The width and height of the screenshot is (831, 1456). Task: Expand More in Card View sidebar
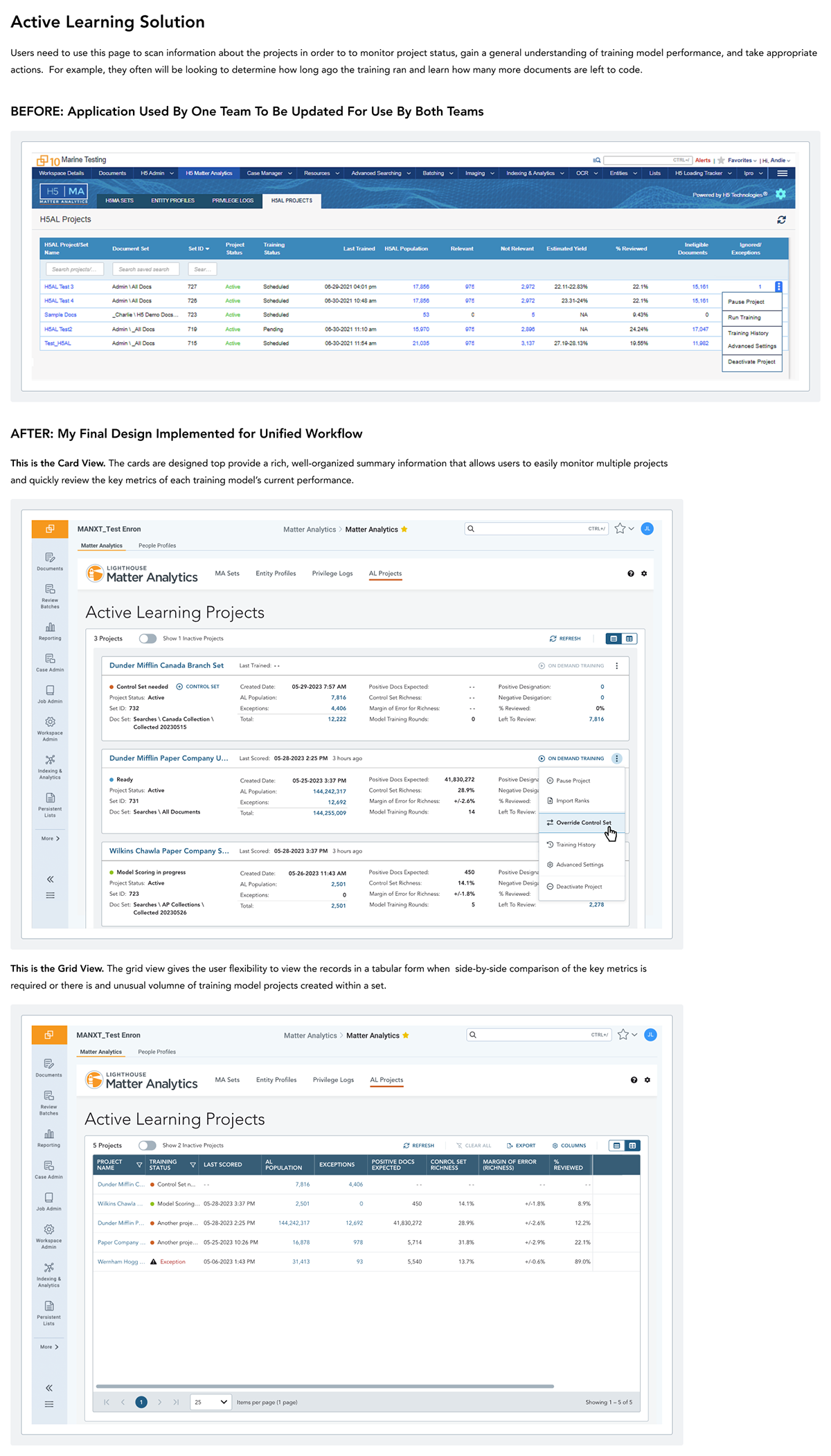tap(50, 838)
